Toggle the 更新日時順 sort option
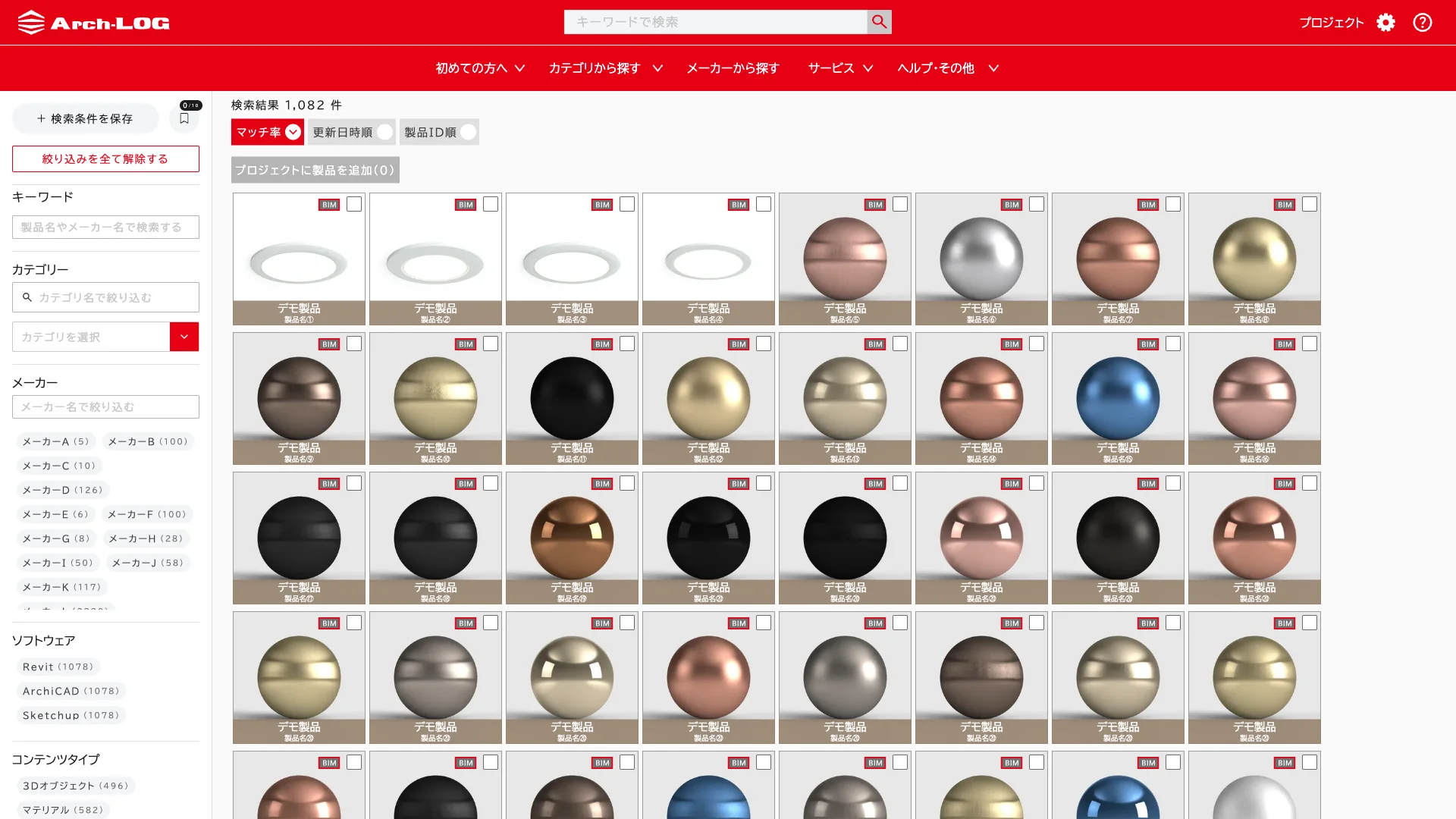This screenshot has width=1456, height=819. [352, 132]
